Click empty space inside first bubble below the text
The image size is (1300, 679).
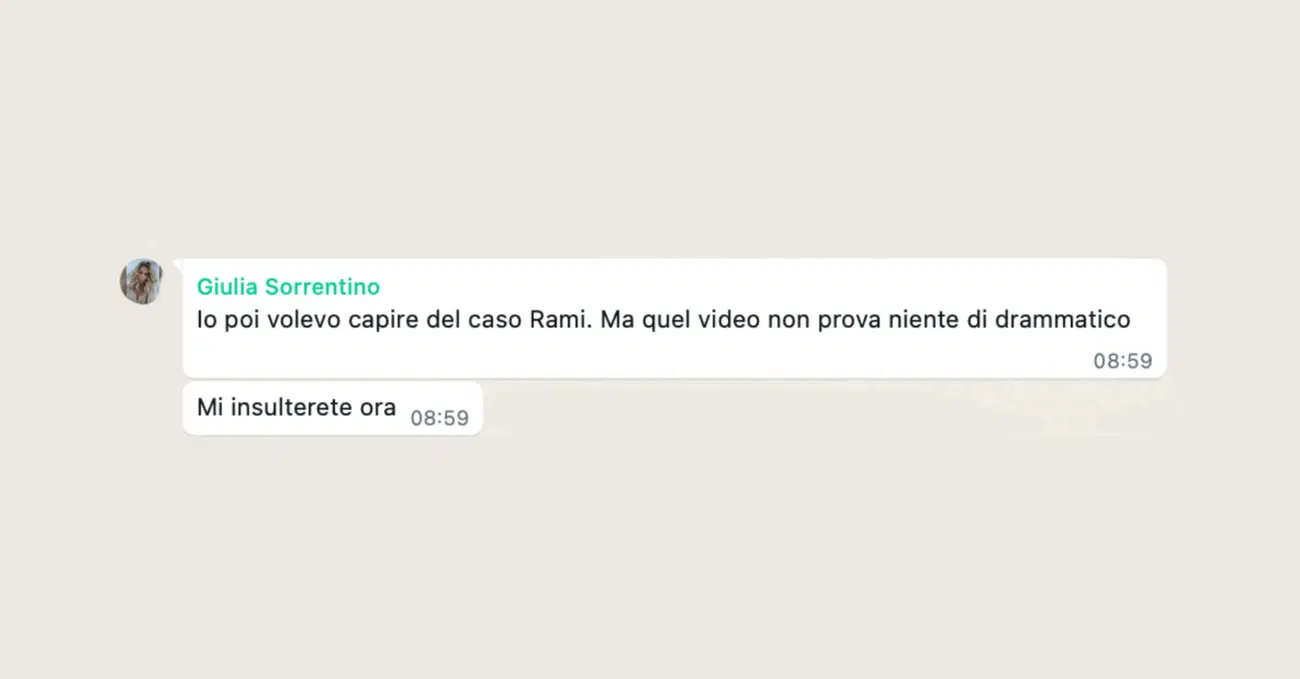(x=600, y=358)
